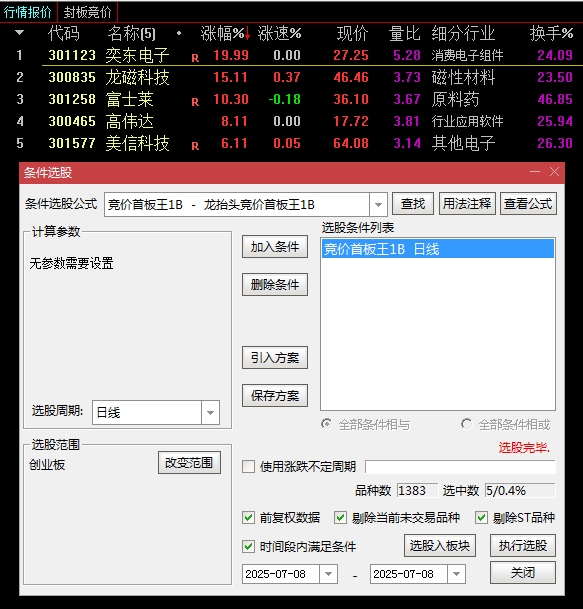
Task: Sort by 名称(5) column header
Action: [132, 33]
